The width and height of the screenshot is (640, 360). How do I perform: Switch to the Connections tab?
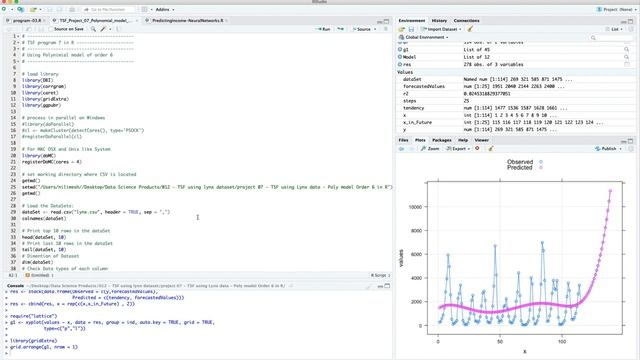coord(467,20)
